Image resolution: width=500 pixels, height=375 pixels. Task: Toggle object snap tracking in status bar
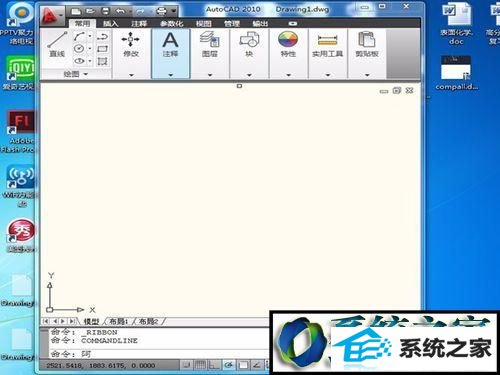click(x=257, y=365)
